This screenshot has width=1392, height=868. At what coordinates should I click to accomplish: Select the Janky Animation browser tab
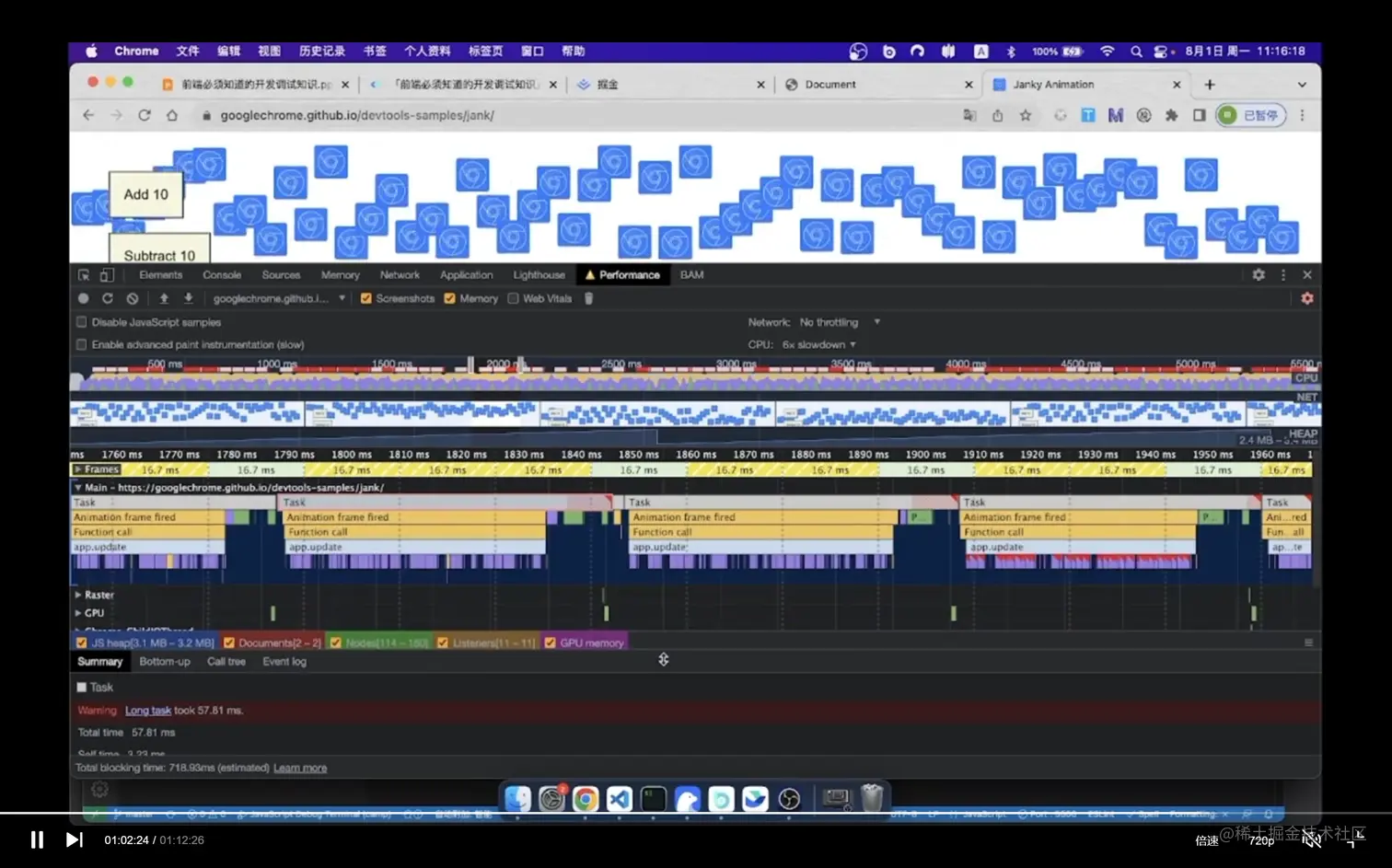[x=1085, y=84]
